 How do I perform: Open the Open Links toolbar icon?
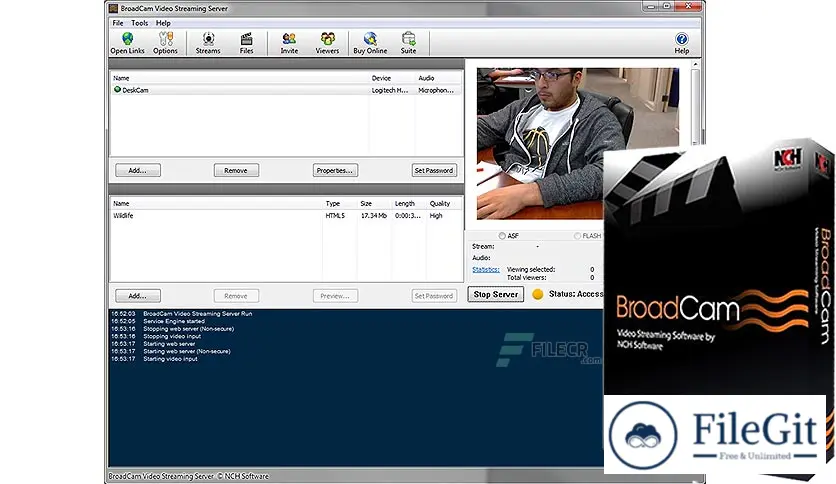click(x=127, y=43)
